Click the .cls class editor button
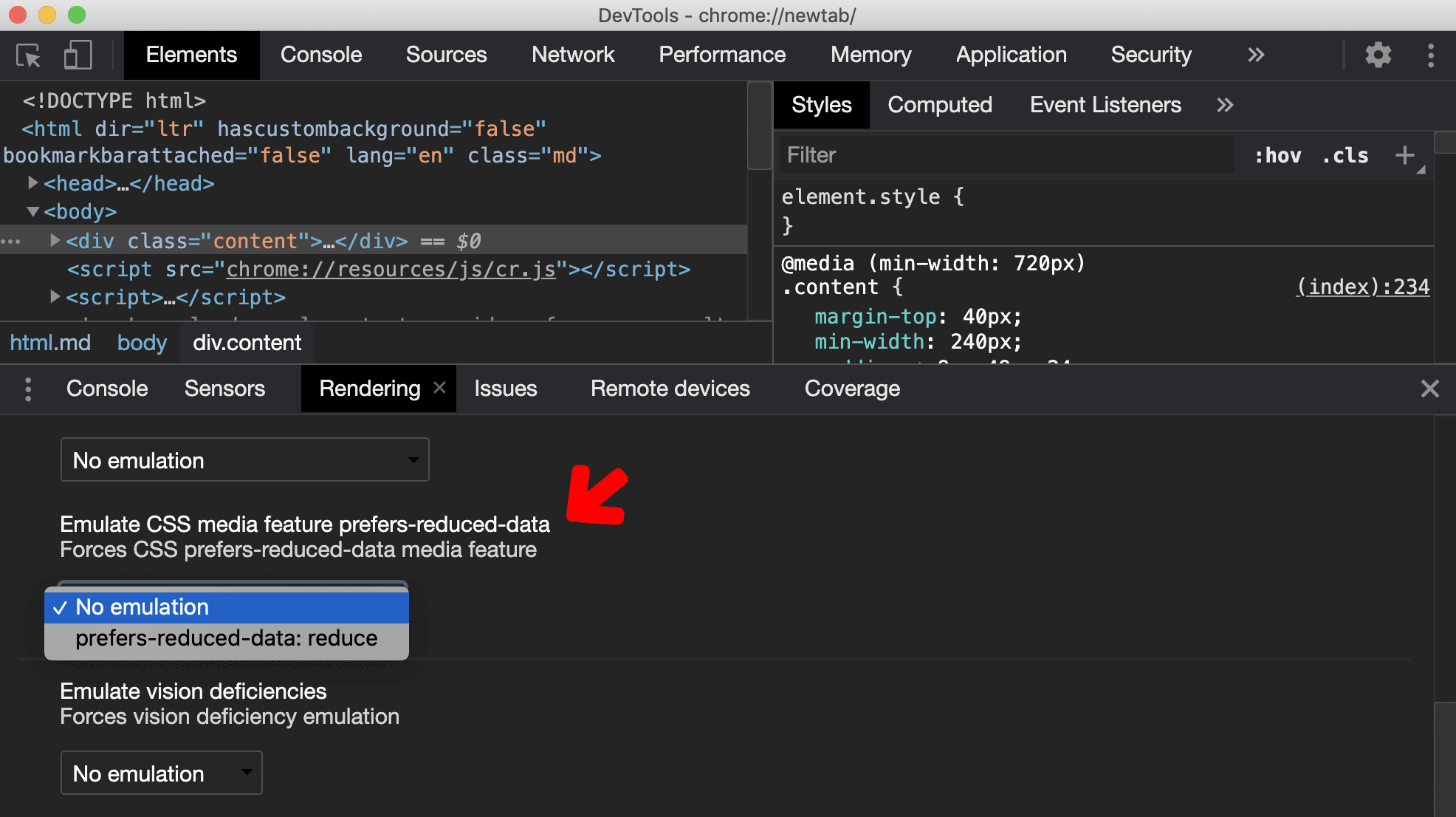Image resolution: width=1456 pixels, height=817 pixels. point(1350,155)
